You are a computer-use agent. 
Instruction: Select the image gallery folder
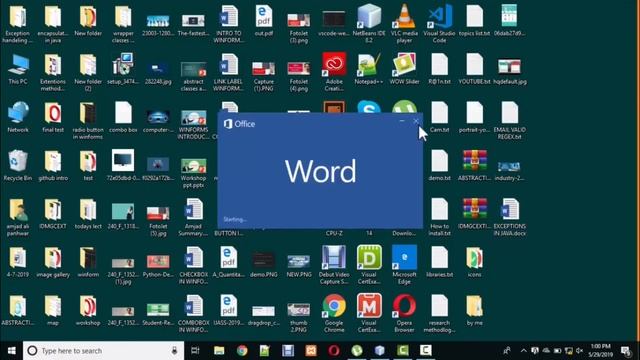[x=53, y=261]
